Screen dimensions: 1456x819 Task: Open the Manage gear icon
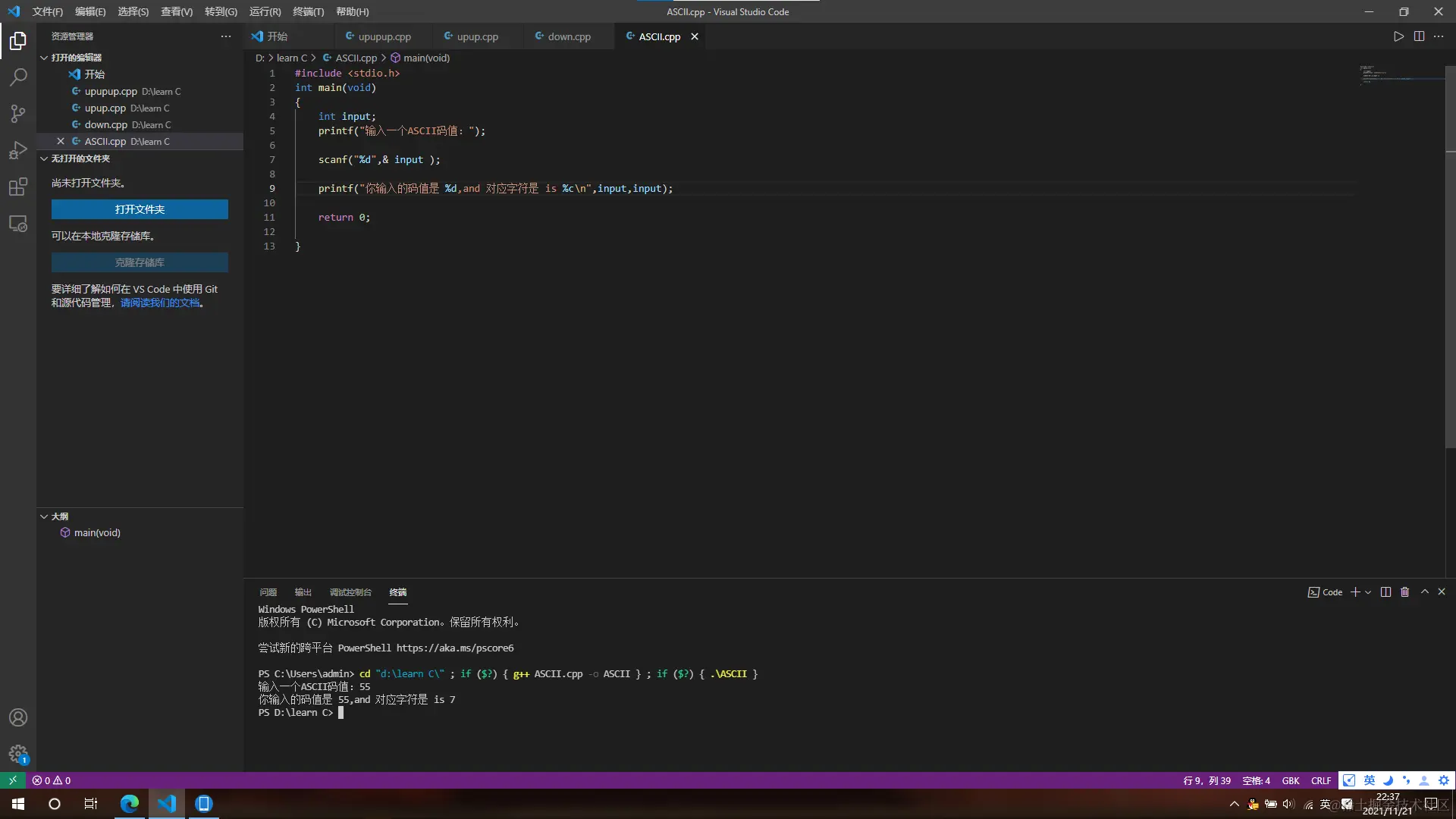[x=18, y=753]
